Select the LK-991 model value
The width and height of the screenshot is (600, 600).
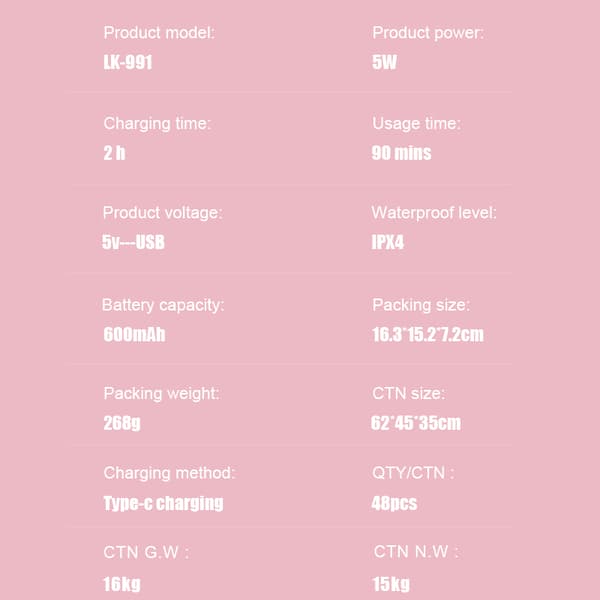pos(128,62)
